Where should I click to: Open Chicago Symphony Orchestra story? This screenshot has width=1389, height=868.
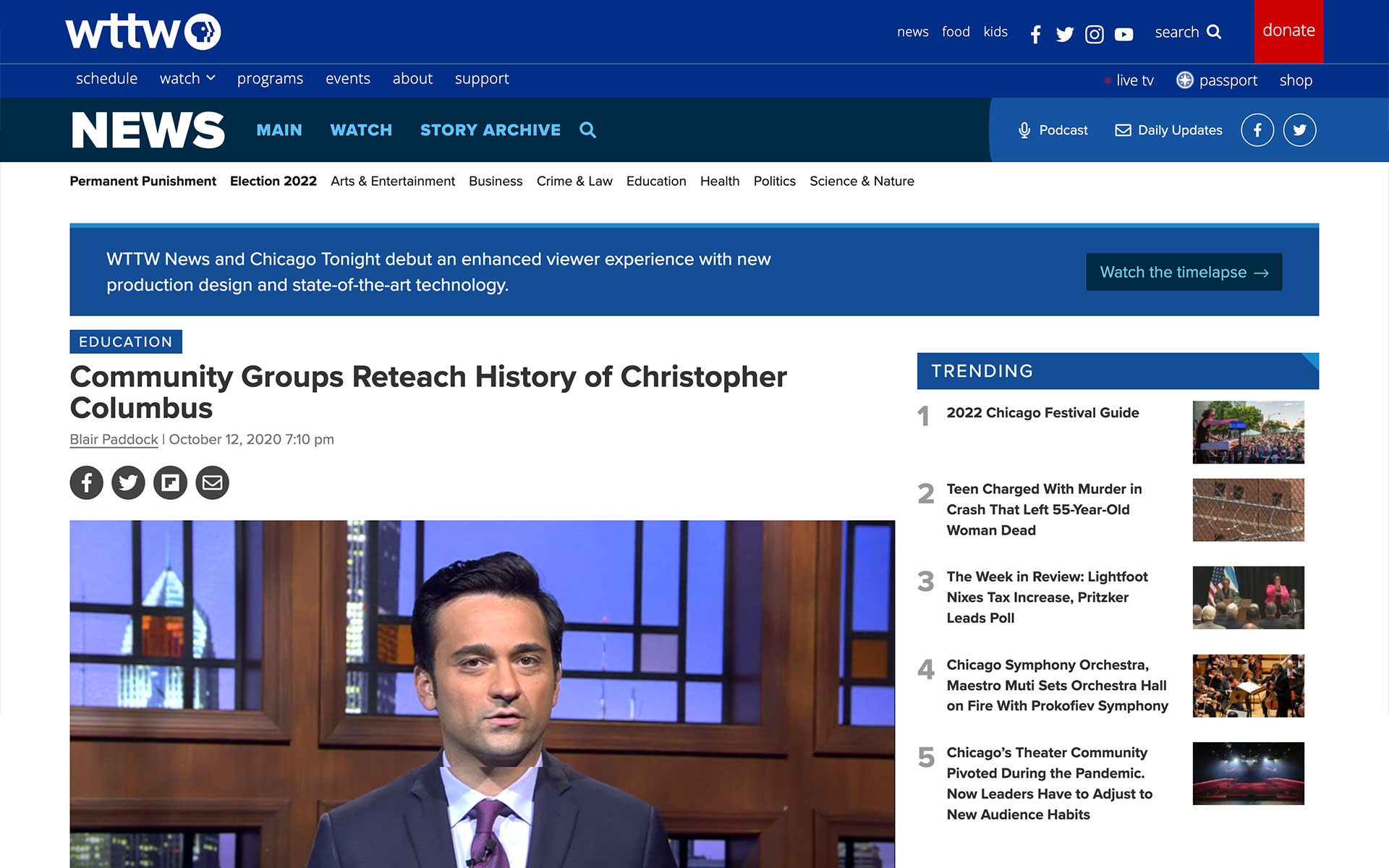[1057, 685]
